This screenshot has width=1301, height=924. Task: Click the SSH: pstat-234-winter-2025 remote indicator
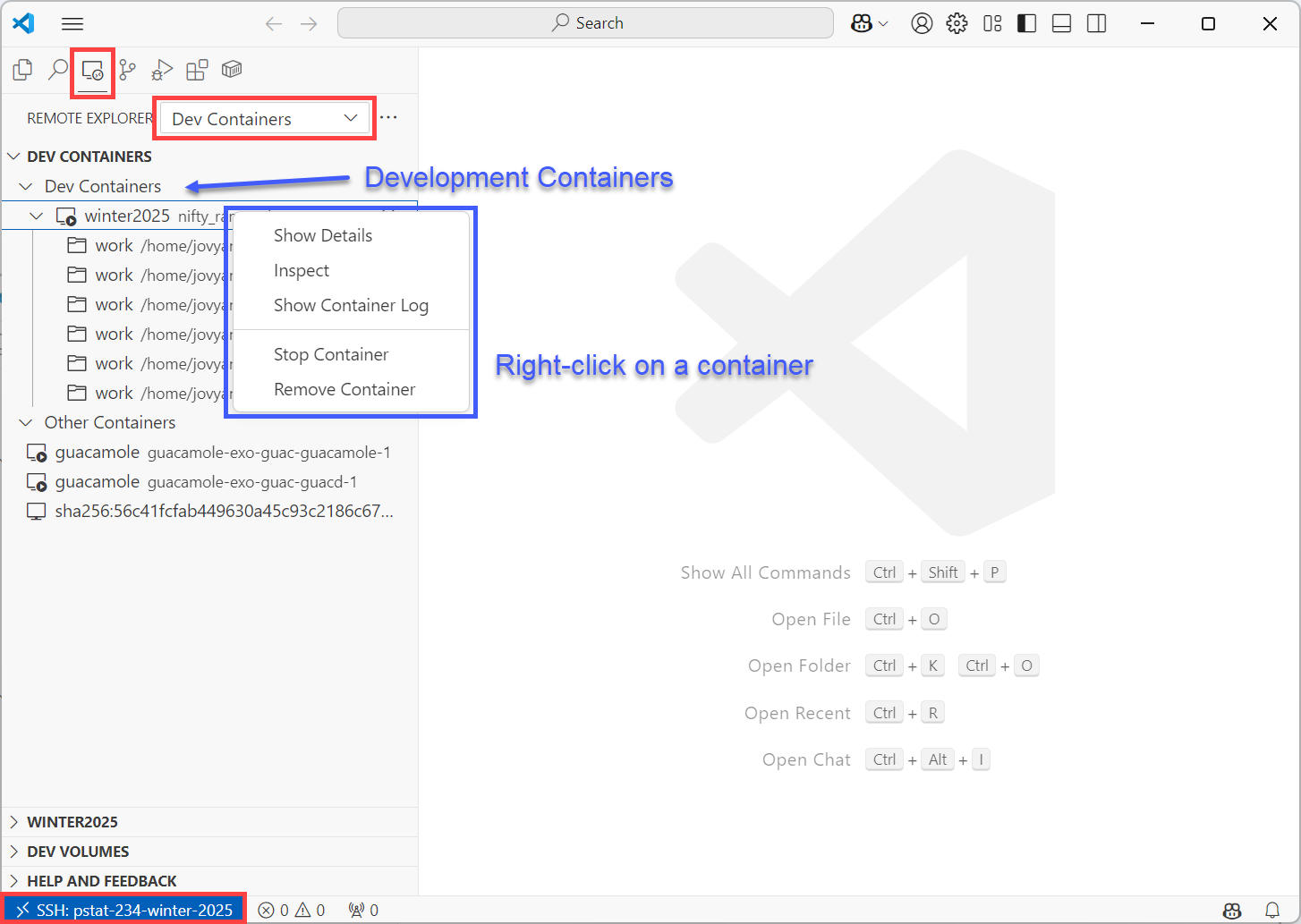[x=123, y=909]
